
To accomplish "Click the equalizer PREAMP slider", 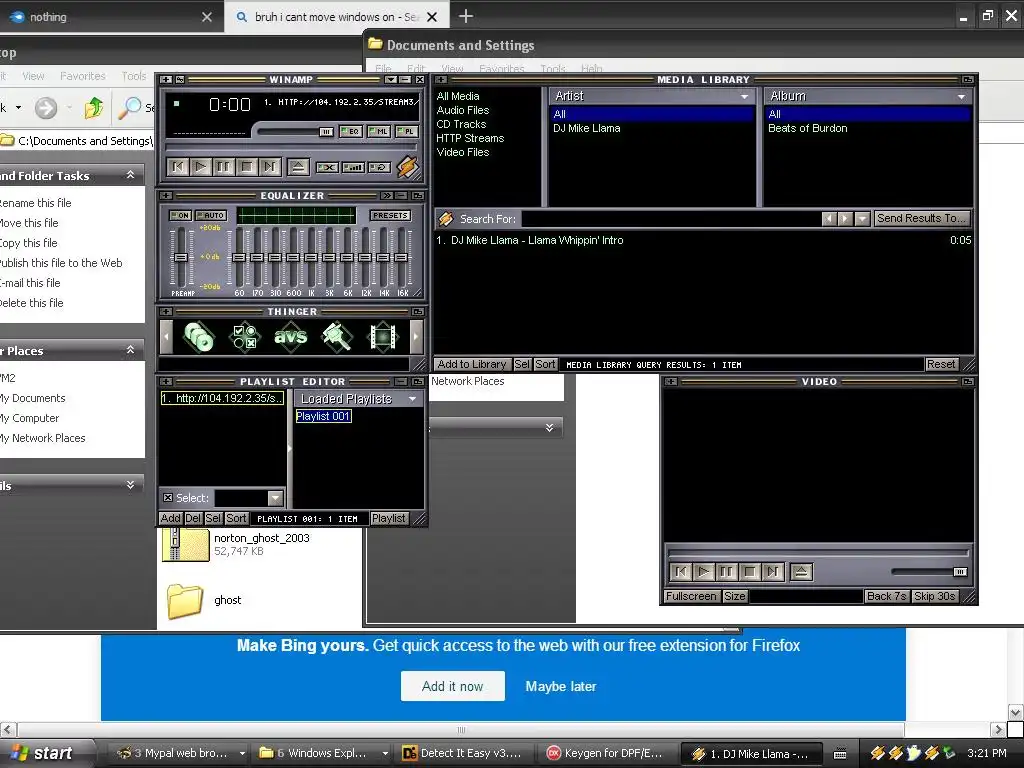I will point(180,257).
